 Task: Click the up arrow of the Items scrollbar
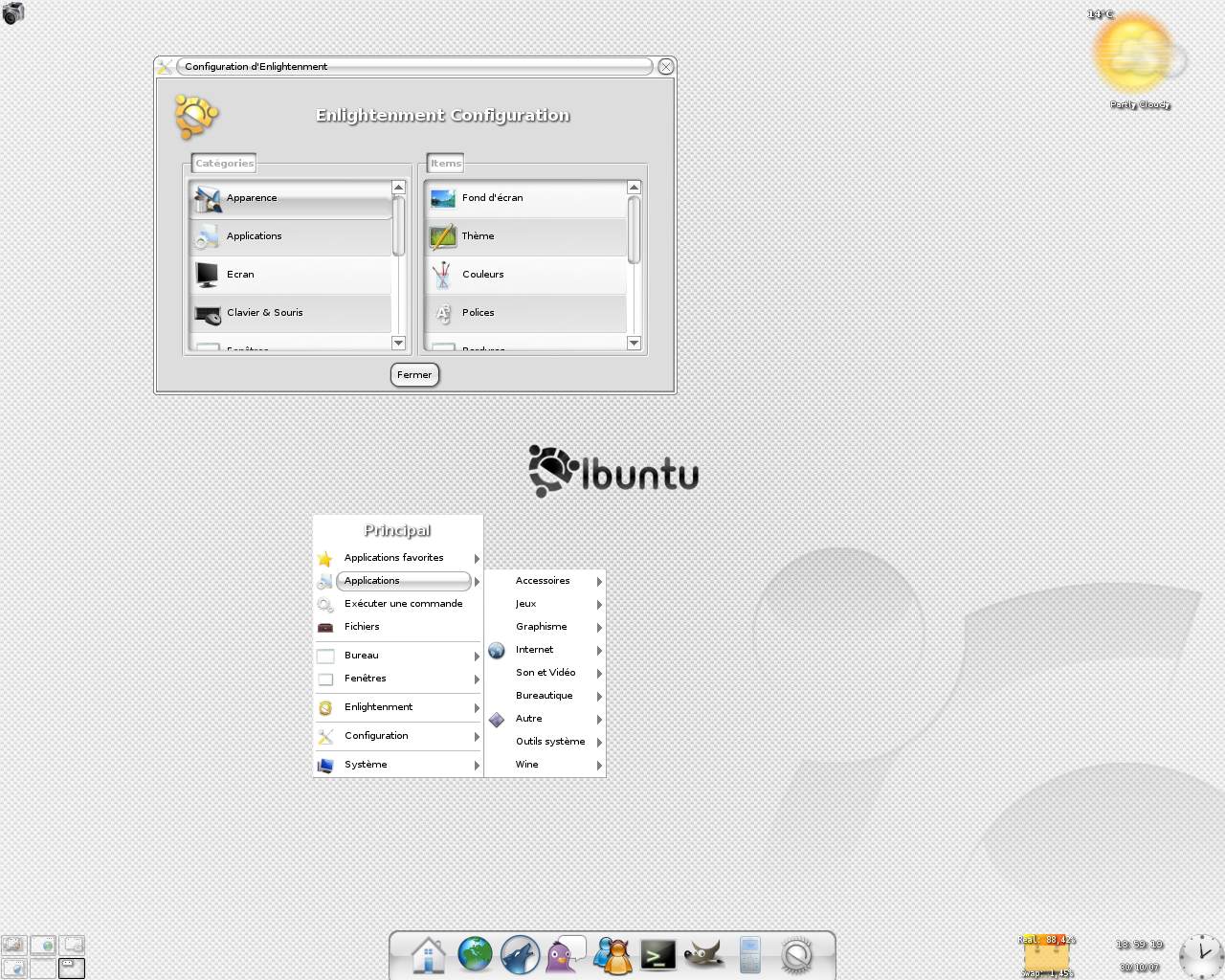634,188
